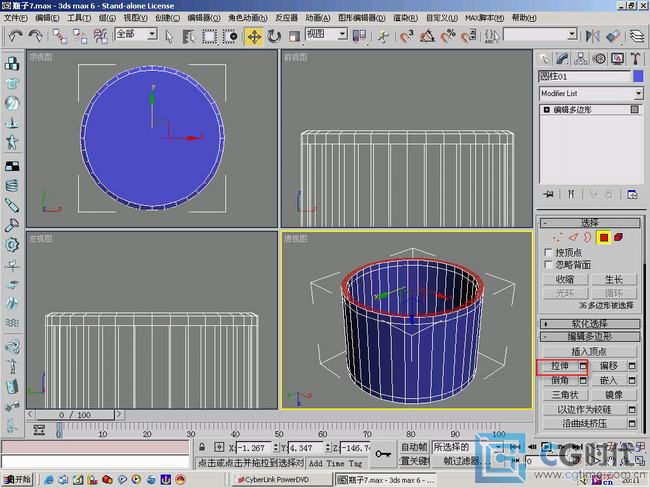Open the 视图(V) menu
The width and height of the screenshot is (650, 488).
(136, 18)
